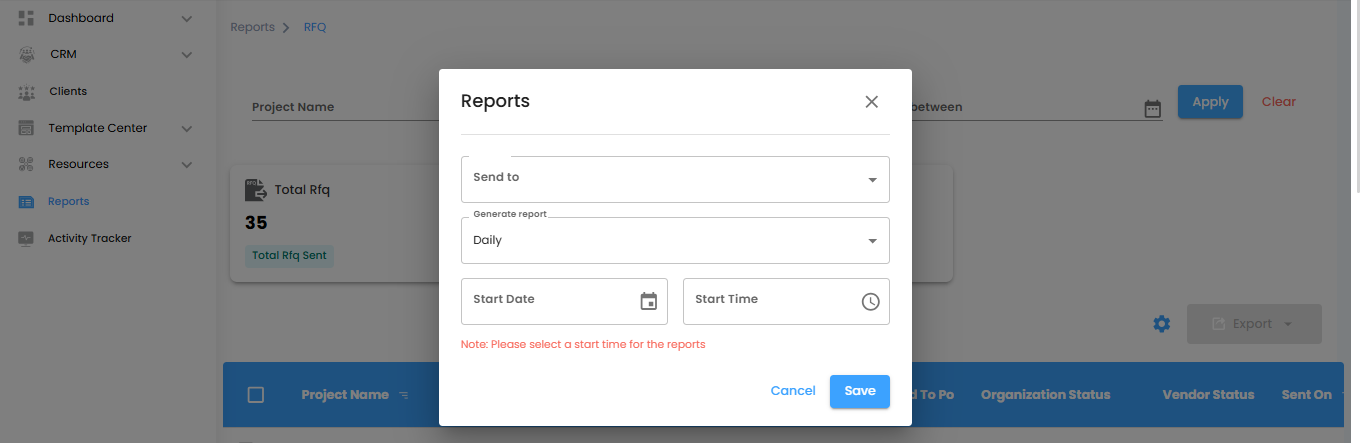Go to Reports breadcrumb link
This screenshot has width=1364, height=443.
point(252,27)
